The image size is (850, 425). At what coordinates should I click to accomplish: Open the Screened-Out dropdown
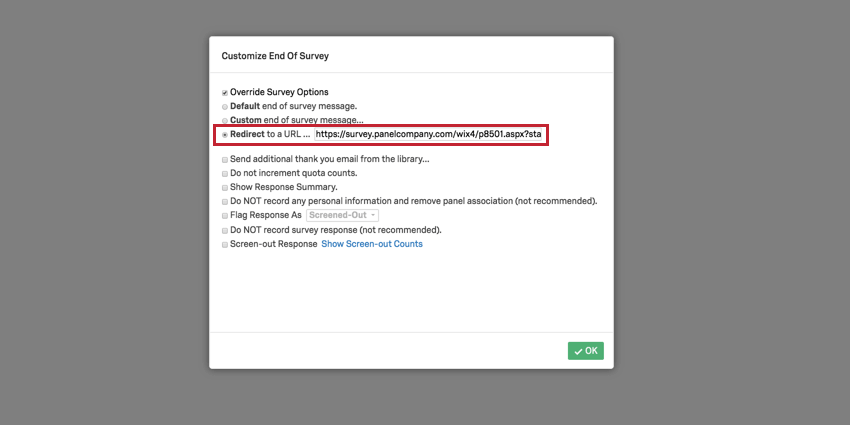click(343, 215)
